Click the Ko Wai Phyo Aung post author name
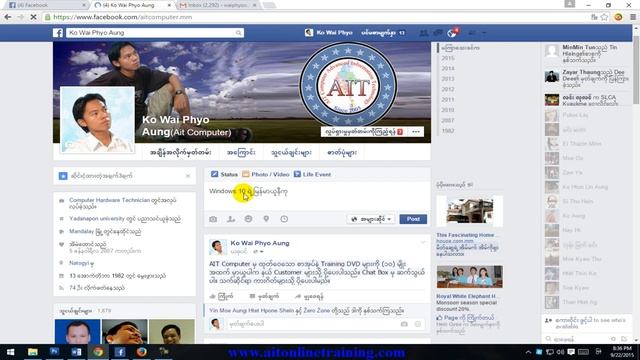The width and height of the screenshot is (640, 360). point(260,243)
